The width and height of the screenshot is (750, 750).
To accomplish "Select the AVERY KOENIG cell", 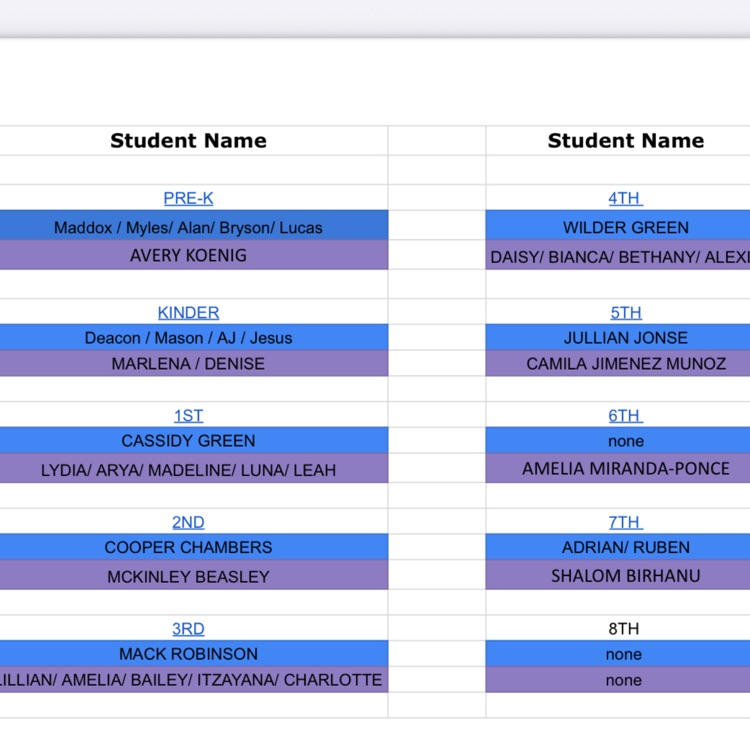I will point(188,256).
